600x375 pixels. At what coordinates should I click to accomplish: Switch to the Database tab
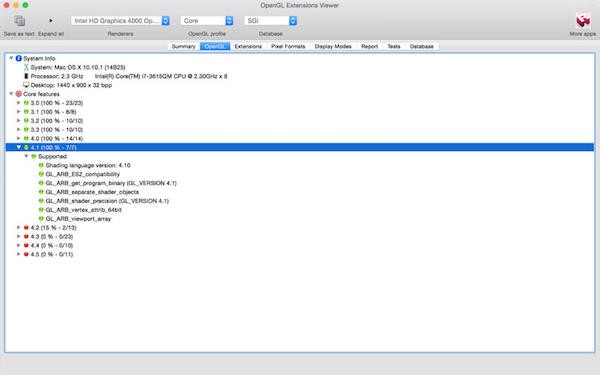422,46
